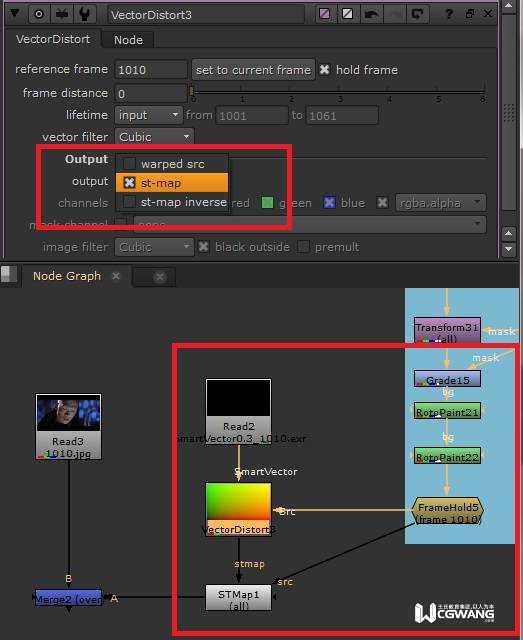Select st-map output option
Image resolution: width=523 pixels, height=640 pixels.
coord(172,183)
